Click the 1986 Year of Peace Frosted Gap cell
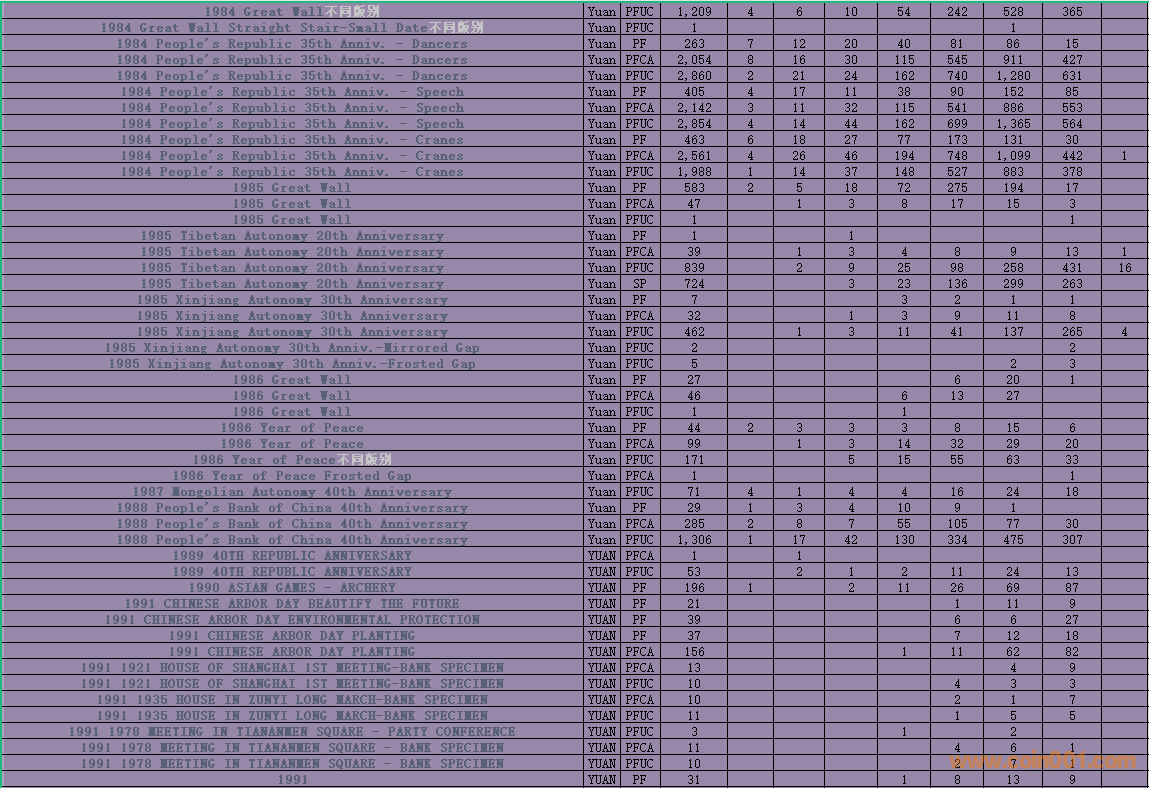The height and width of the screenshot is (788, 1149). click(292, 476)
